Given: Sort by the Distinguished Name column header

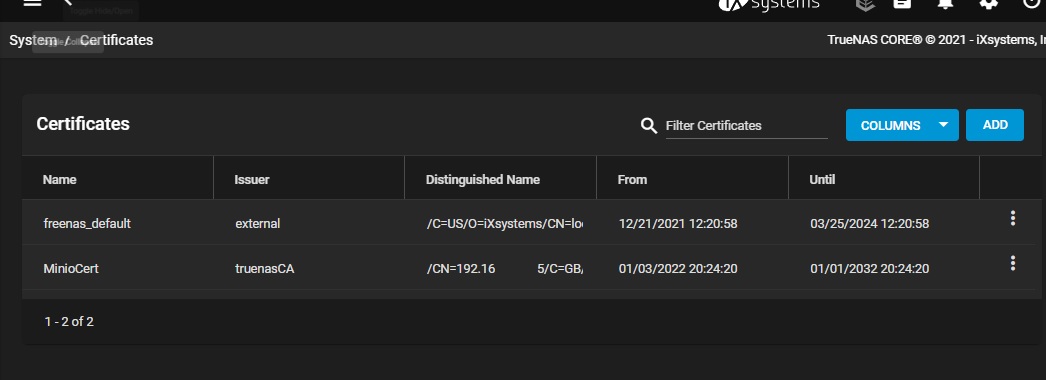Looking at the screenshot, I should tap(483, 179).
